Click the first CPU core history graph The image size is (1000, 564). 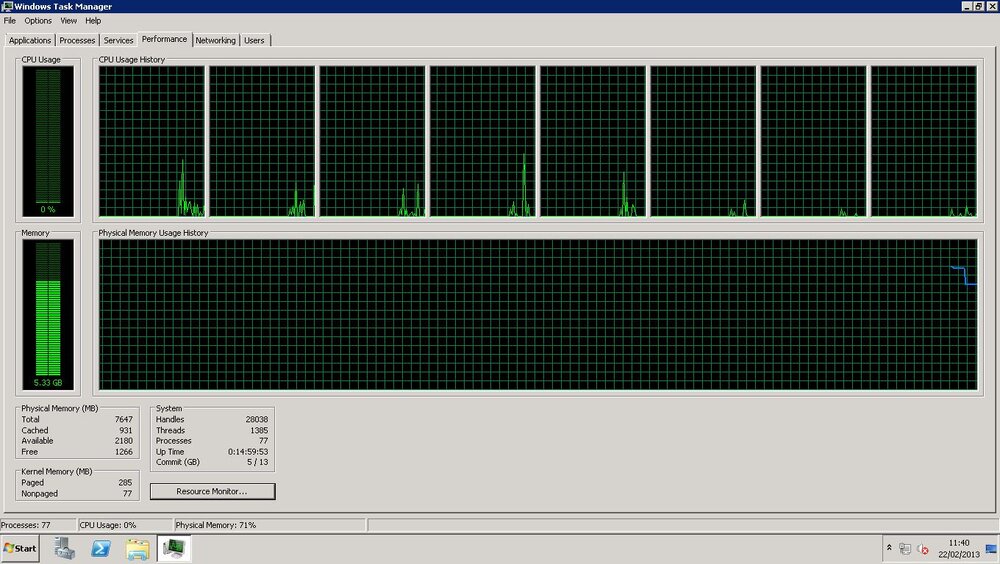coord(152,141)
